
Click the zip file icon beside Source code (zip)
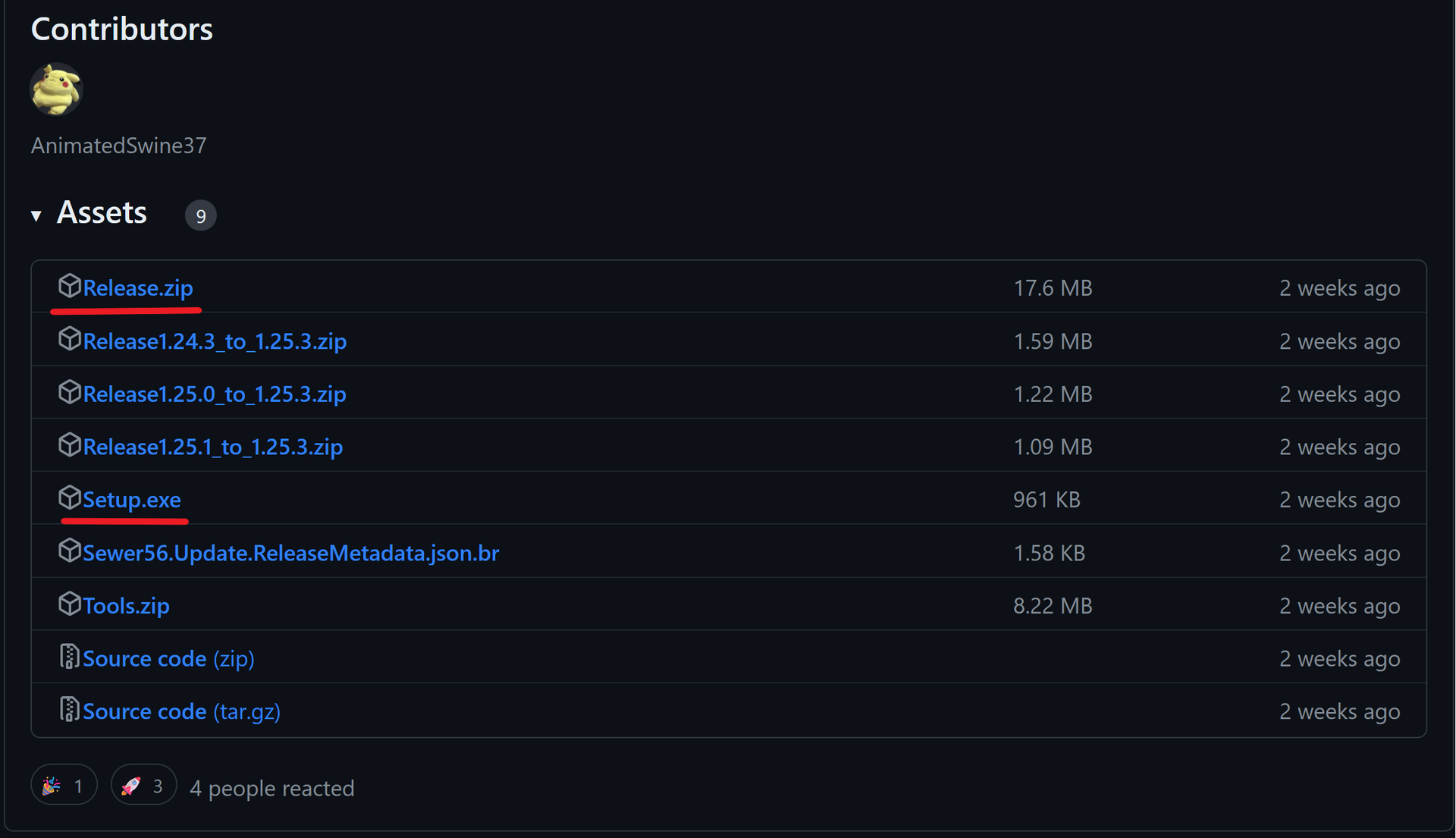pos(69,657)
